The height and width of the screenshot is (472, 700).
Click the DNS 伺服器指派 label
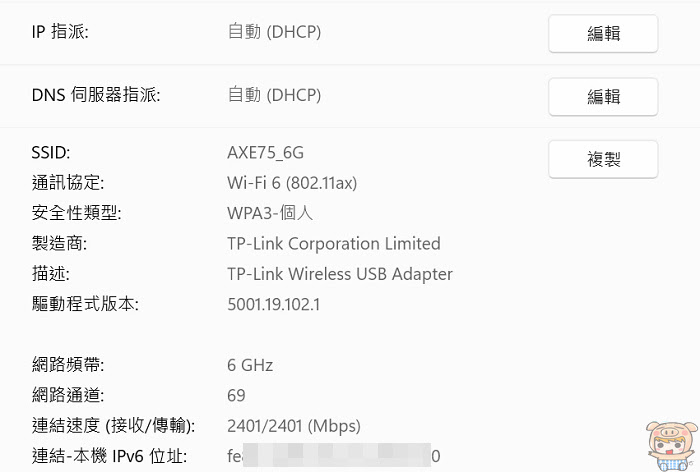96,95
